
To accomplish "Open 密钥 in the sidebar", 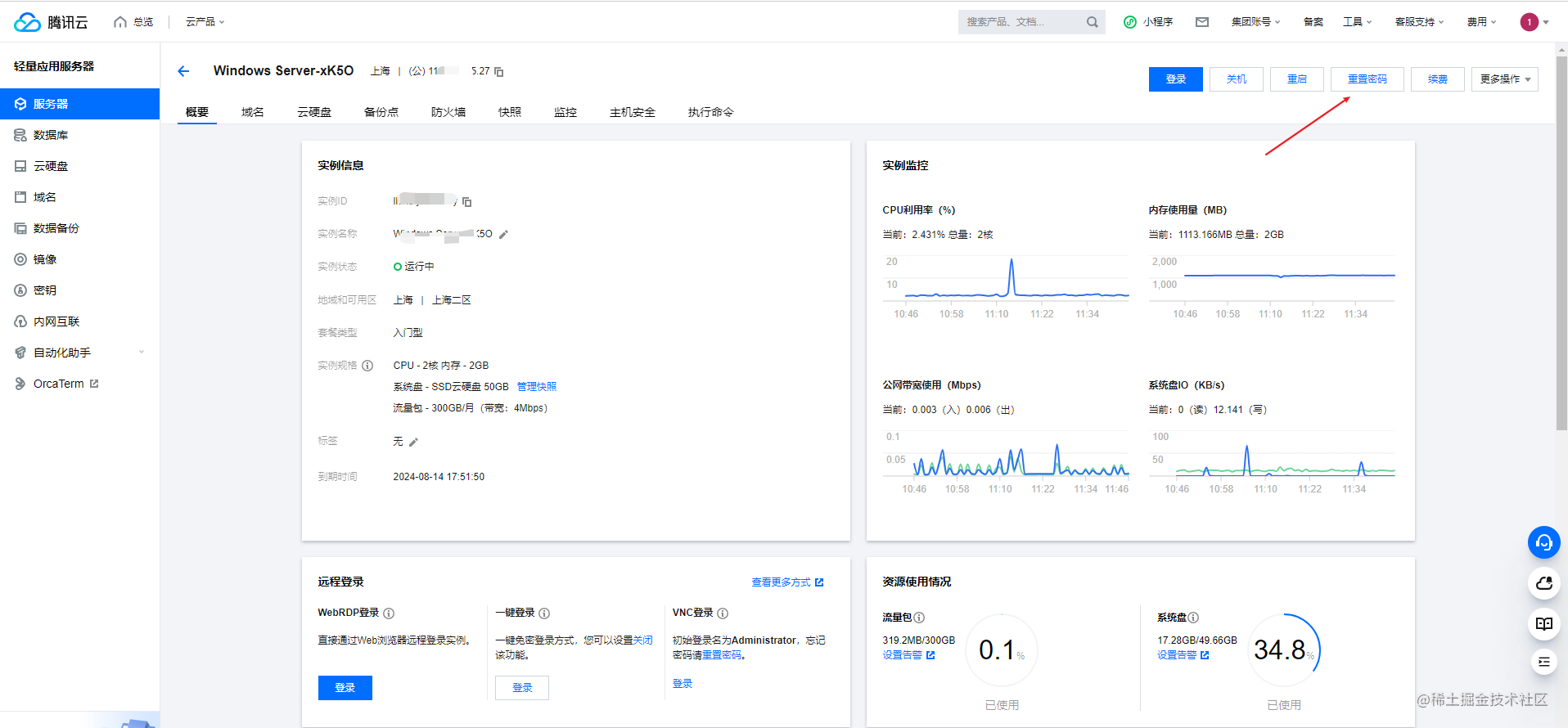I will pos(79,290).
